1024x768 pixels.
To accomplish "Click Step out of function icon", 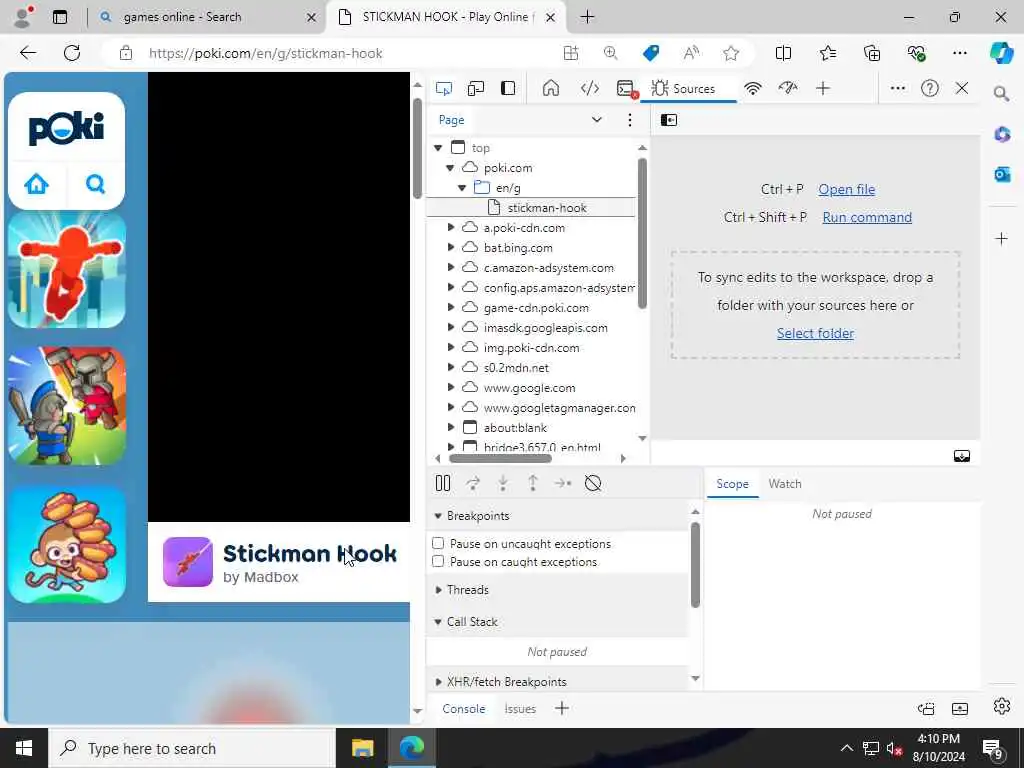I will pos(533,483).
